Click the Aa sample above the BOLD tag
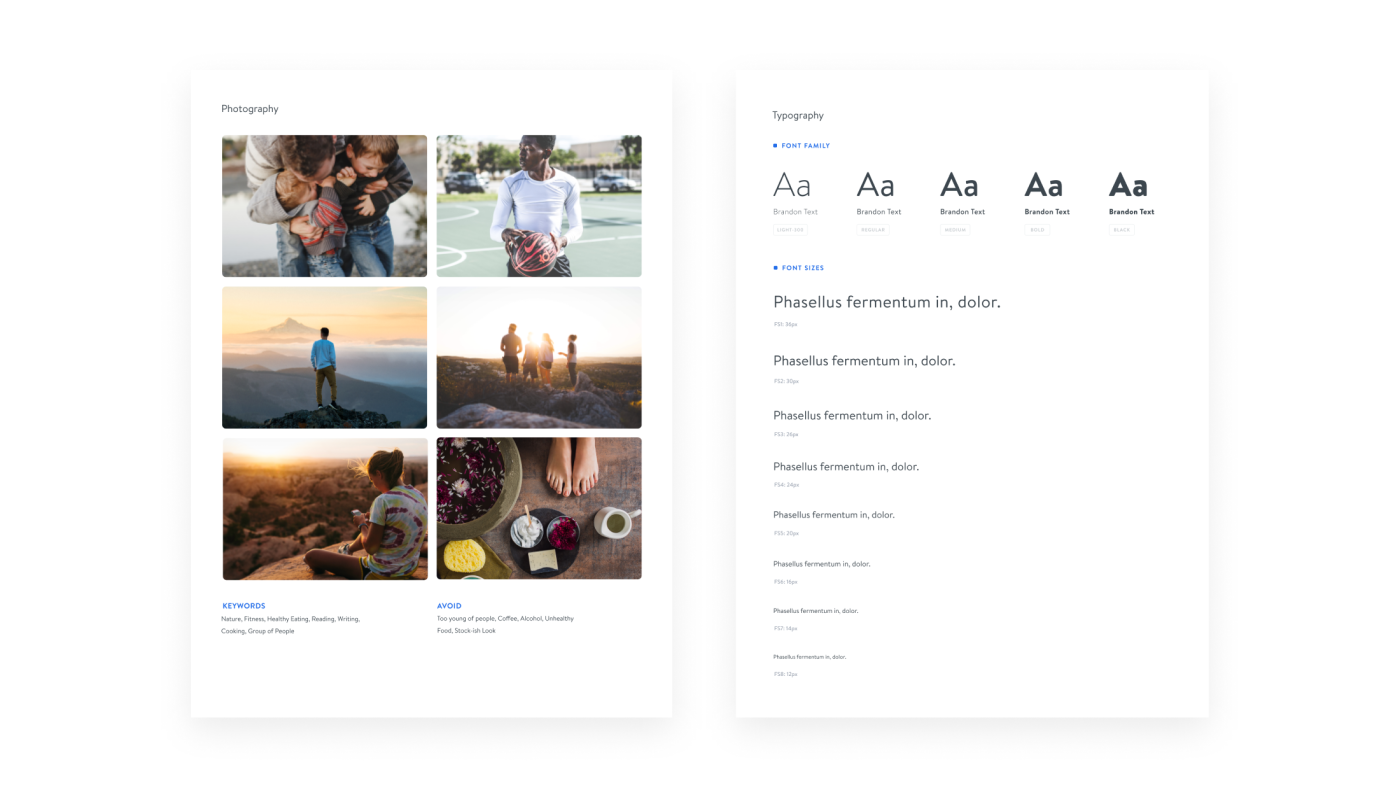Image resolution: width=1400 pixels, height=788 pixels. coord(1043,185)
